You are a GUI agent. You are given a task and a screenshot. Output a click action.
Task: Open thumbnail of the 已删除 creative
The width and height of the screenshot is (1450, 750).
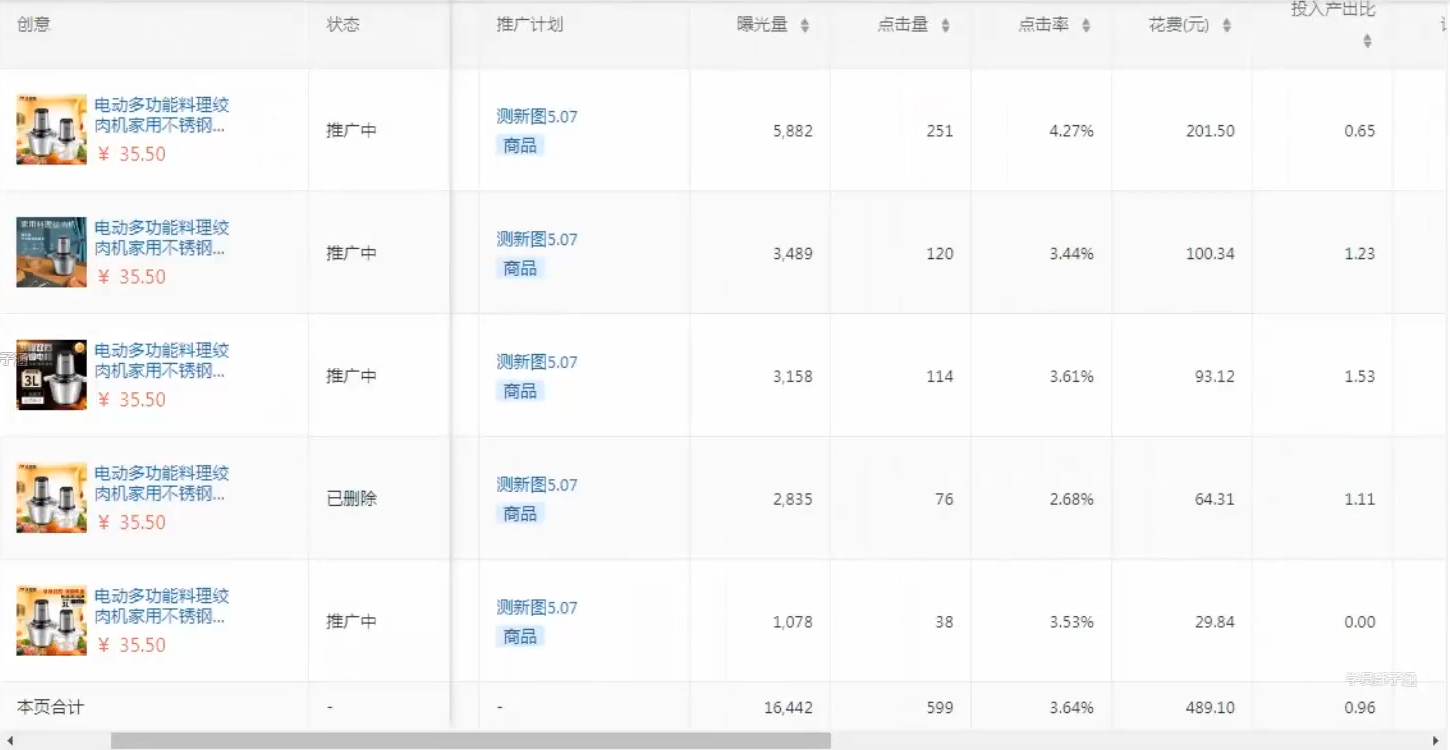pos(52,497)
